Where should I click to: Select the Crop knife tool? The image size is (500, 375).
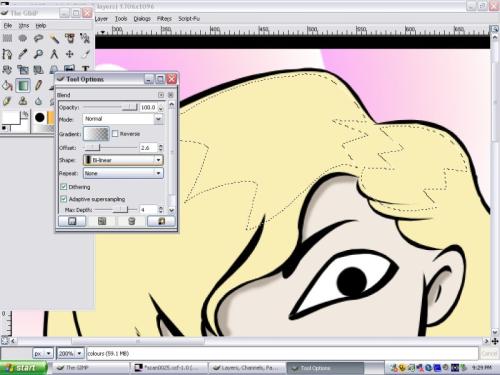point(85,54)
